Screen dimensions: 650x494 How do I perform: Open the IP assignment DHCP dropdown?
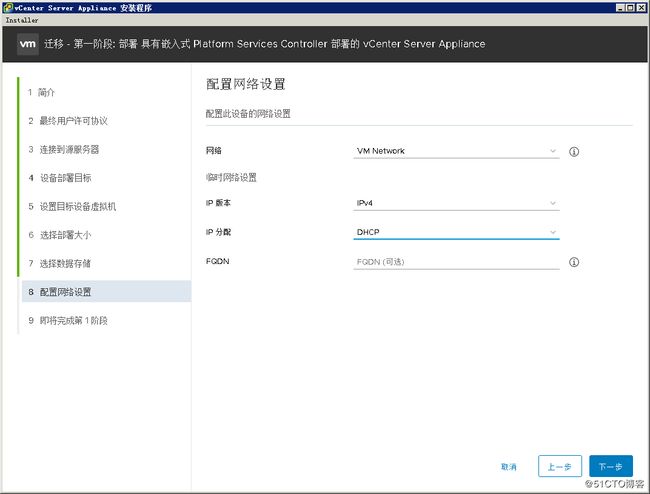click(x=456, y=232)
